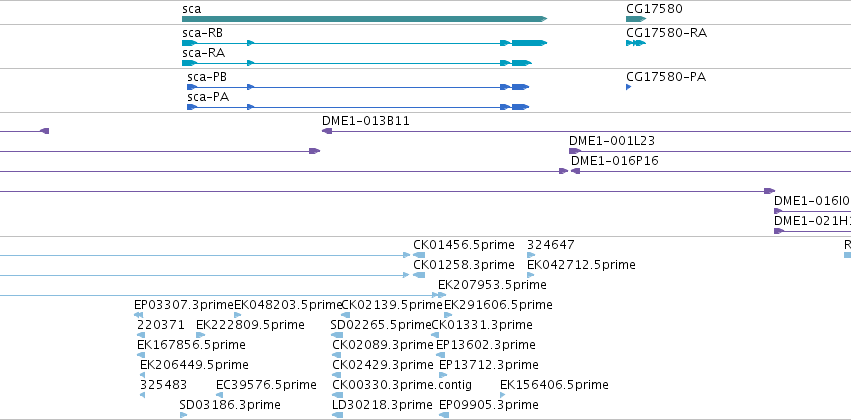
Task: Click the EK291606.5prime EST label
Action: click(x=498, y=304)
